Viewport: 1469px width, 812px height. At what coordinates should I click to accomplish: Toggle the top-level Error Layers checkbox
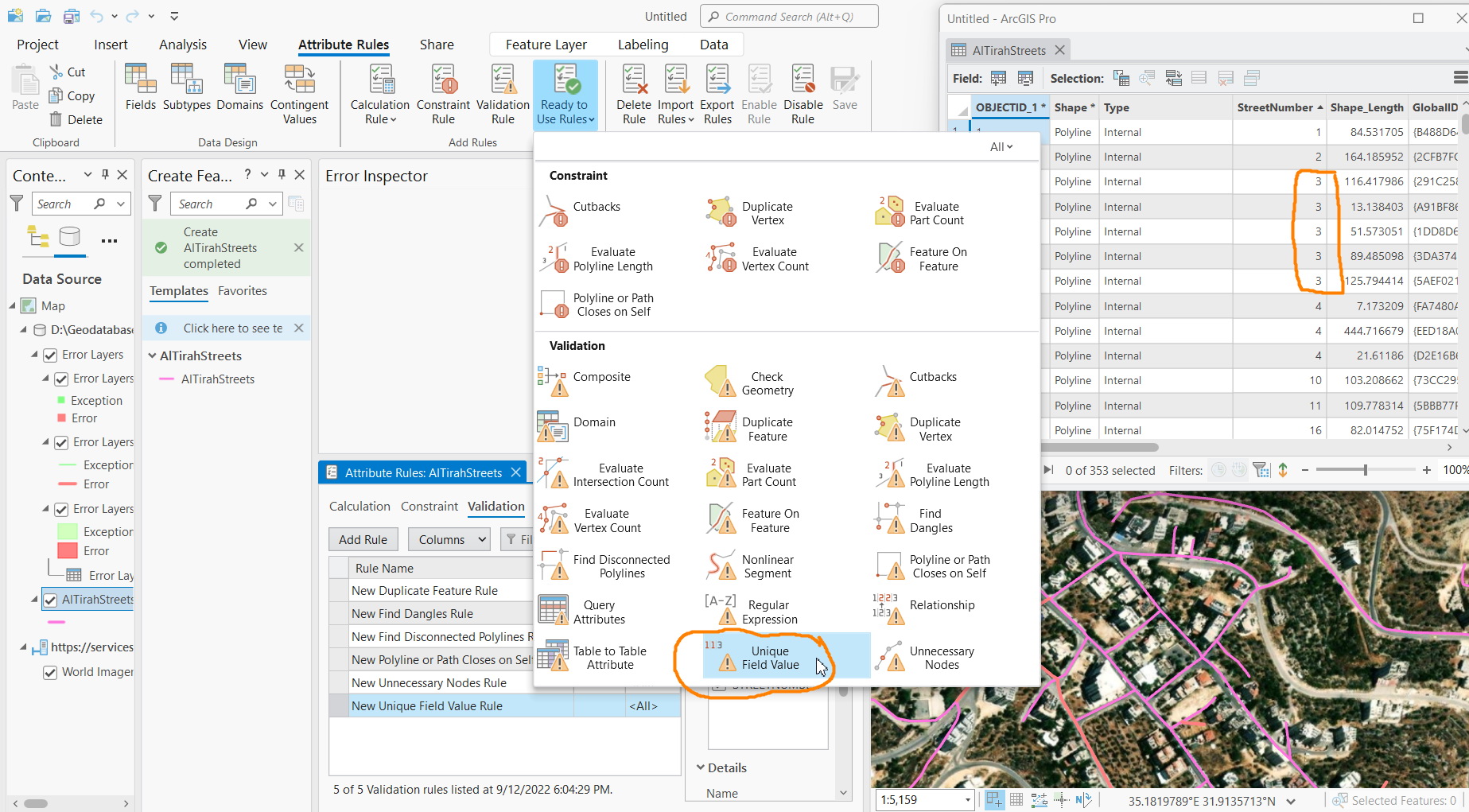click(x=50, y=355)
